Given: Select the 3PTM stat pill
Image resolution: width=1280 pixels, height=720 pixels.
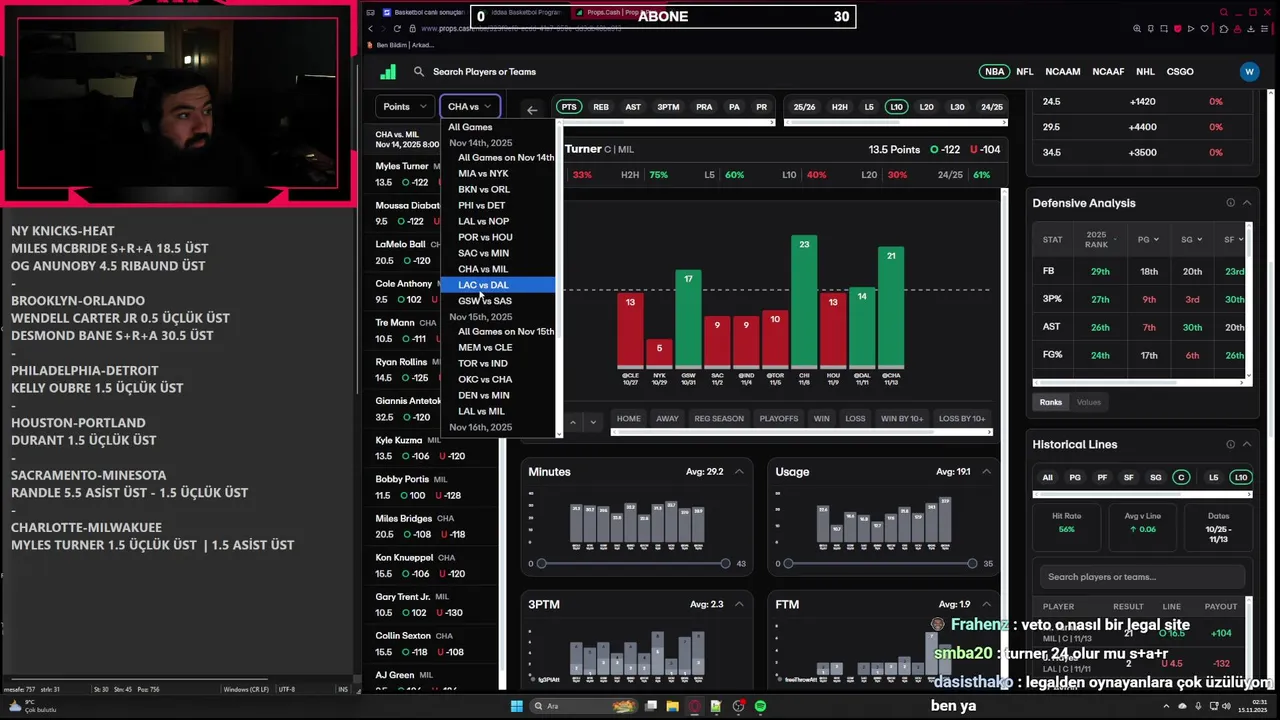Looking at the screenshot, I should [x=668, y=107].
